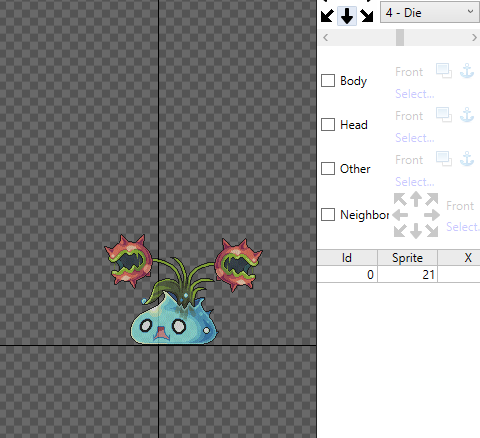Click the frame scrollbar thumb
The width and height of the screenshot is (480, 438).
click(400, 38)
